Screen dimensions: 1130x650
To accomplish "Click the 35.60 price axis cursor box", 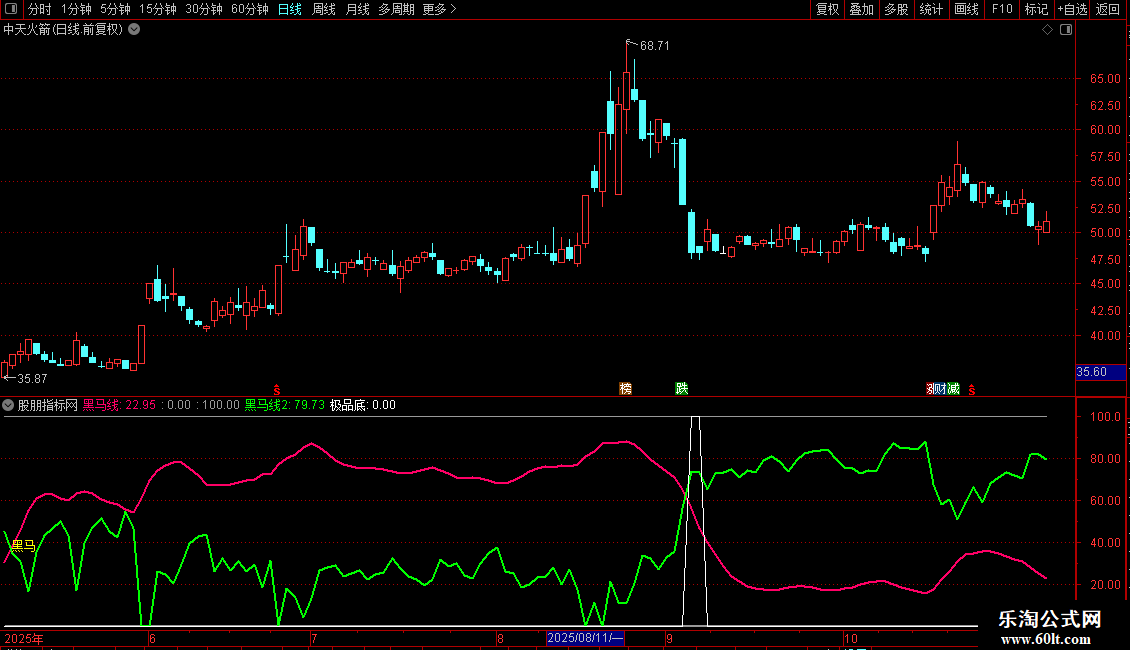I will [1100, 372].
